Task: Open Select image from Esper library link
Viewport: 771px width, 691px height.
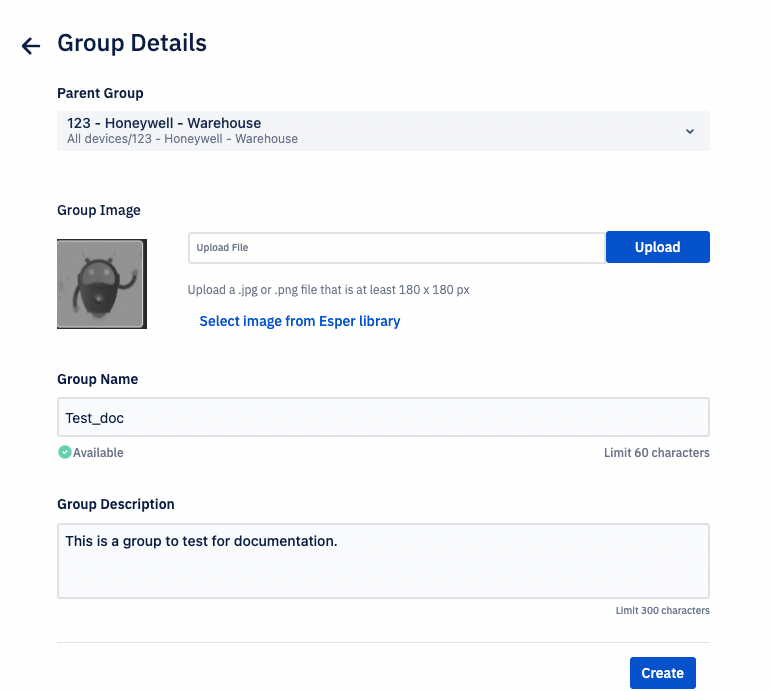Action: [299, 321]
